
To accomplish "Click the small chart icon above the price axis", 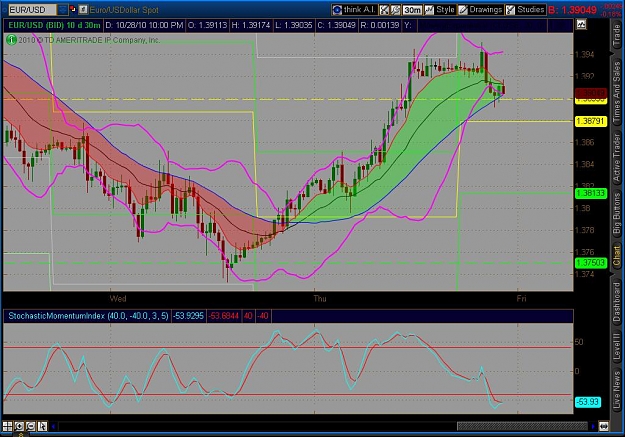I will click(x=581, y=25).
